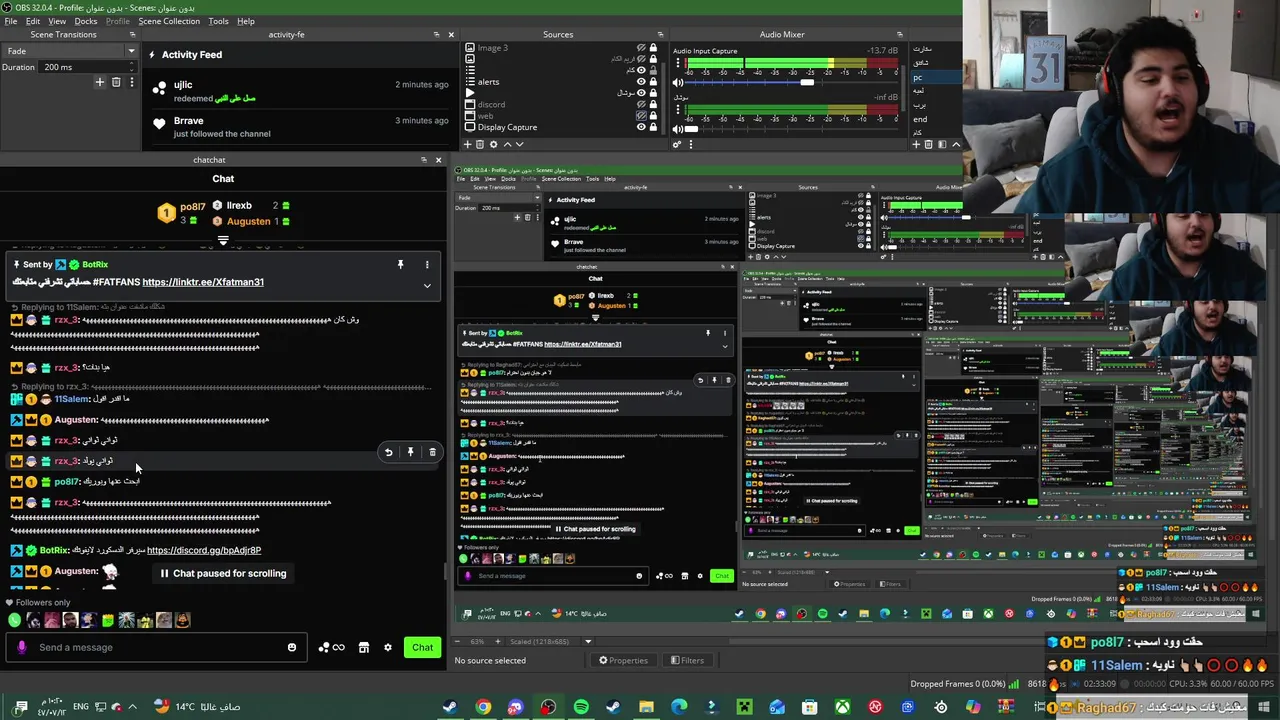Open preview scaling dropdown next to Scaled label
Screen dimensions: 1280x720
click(x=588, y=641)
